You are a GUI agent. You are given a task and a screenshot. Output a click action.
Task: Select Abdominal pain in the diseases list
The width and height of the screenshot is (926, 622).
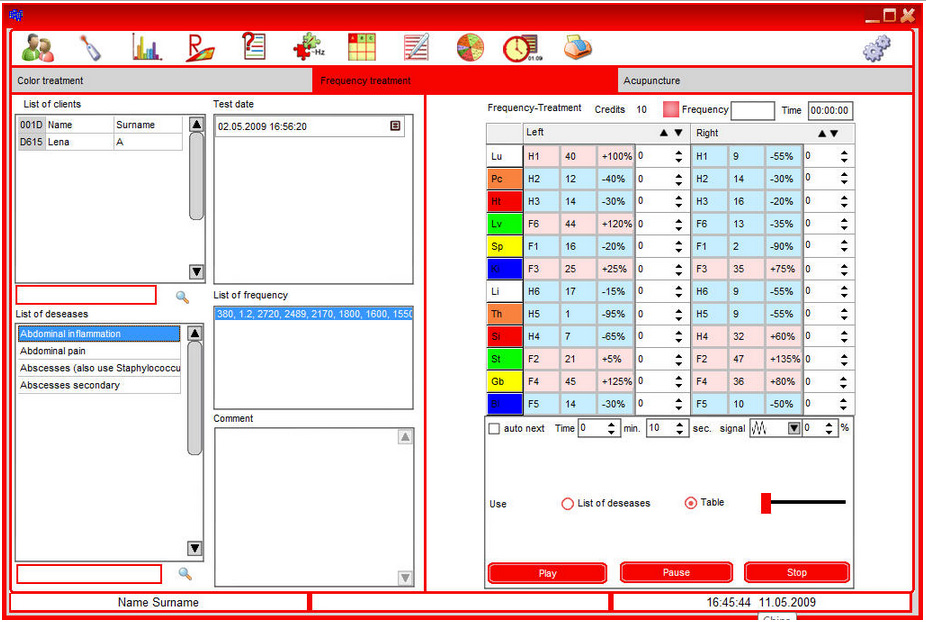[98, 351]
